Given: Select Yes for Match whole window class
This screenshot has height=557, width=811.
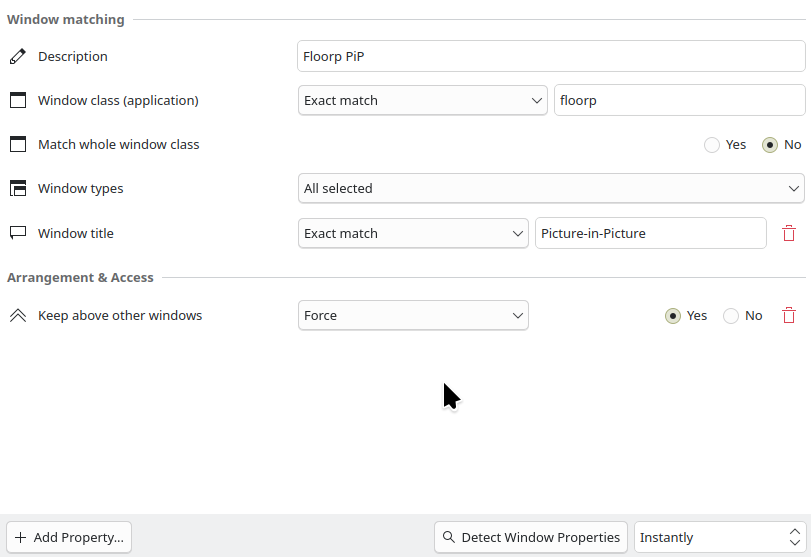Looking at the screenshot, I should [x=712, y=145].
